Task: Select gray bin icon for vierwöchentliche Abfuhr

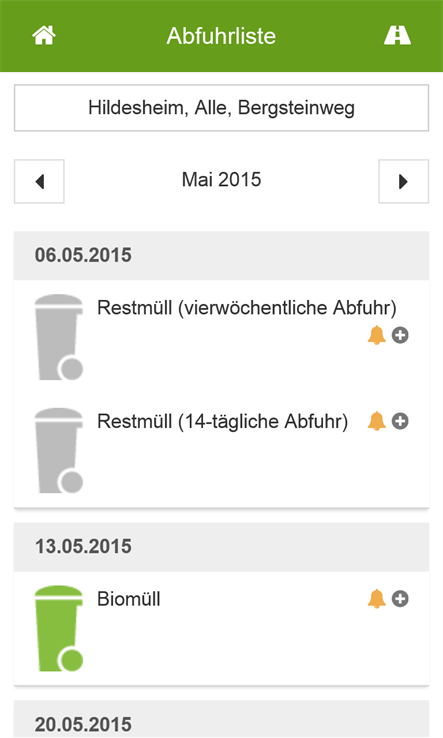Action: coord(59,337)
